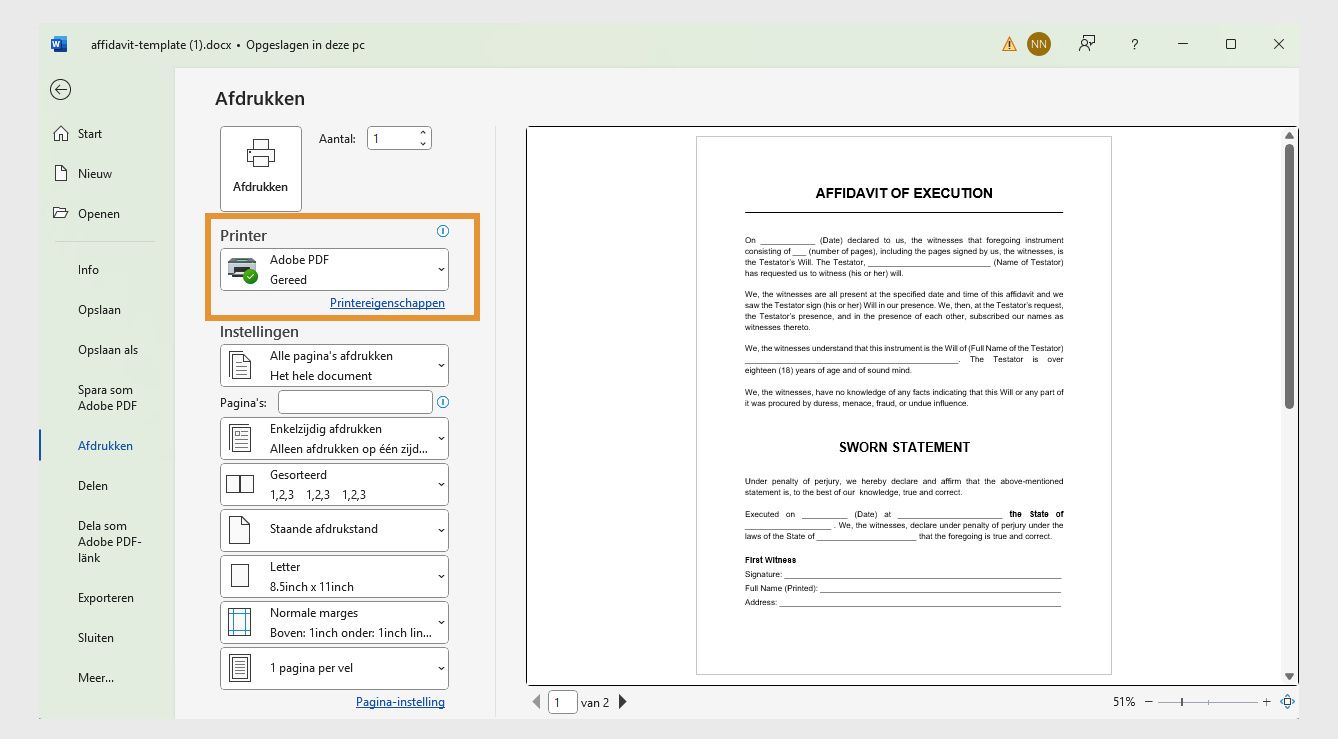
Task: Click the warning triangle in the title bar
Action: tap(1009, 44)
